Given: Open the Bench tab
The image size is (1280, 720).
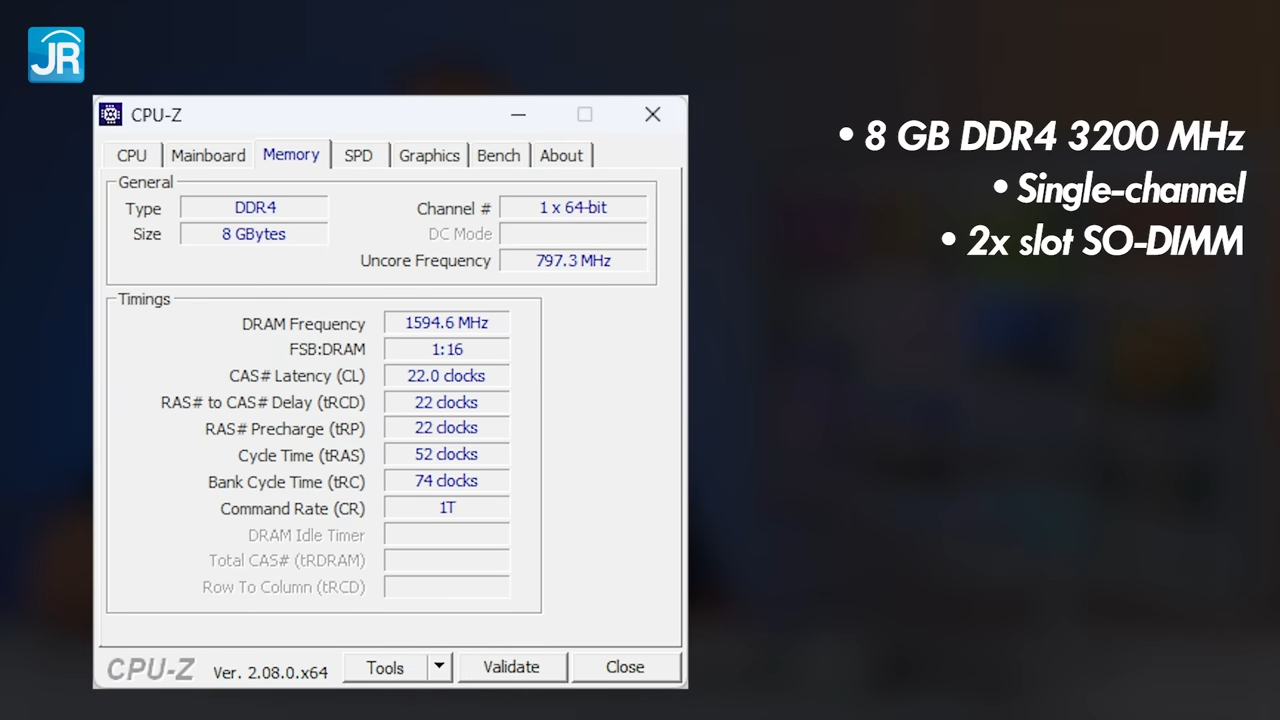Looking at the screenshot, I should coord(498,156).
